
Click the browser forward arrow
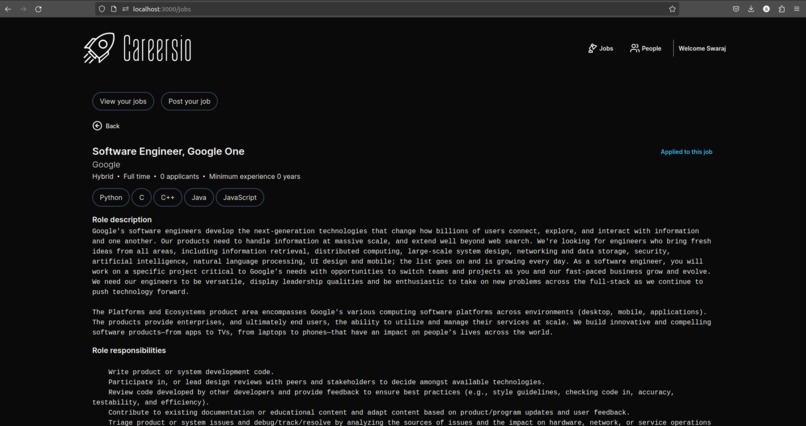point(23,9)
